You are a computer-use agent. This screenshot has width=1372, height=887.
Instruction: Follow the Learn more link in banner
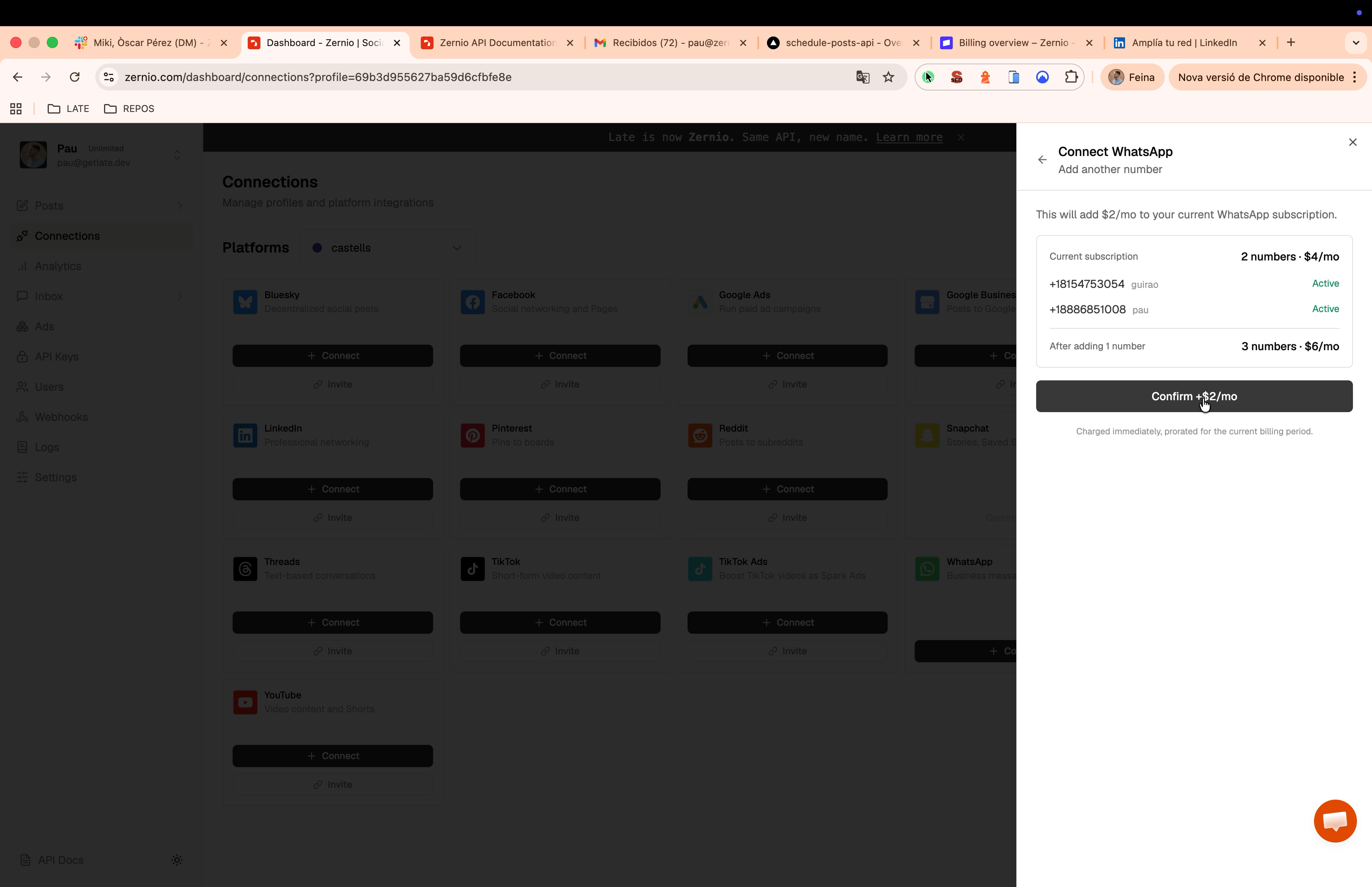[x=909, y=137]
